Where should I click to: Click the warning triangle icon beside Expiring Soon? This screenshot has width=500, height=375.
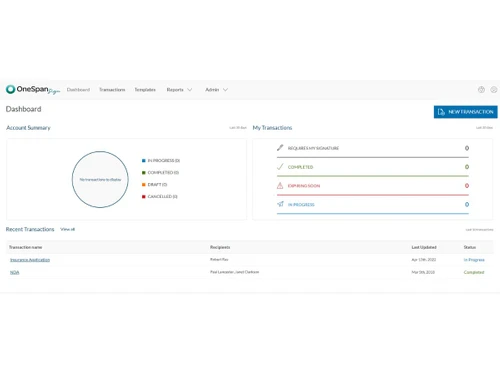[x=280, y=186]
